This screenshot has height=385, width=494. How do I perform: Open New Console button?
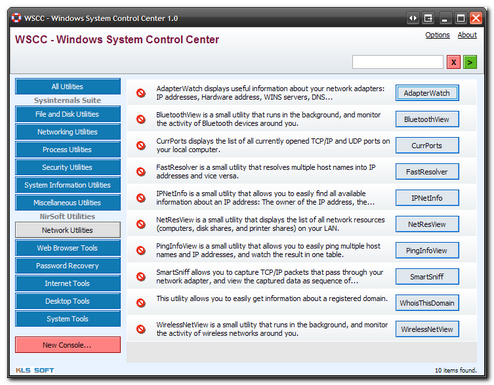[x=68, y=345]
